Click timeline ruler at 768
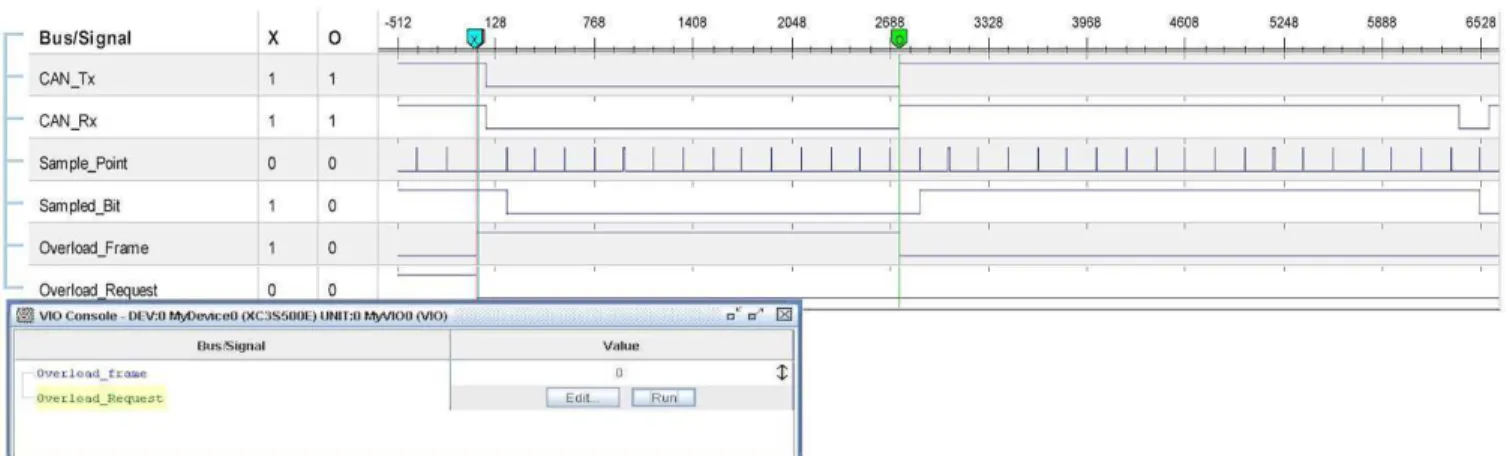The image size is (1510, 456). click(x=593, y=24)
